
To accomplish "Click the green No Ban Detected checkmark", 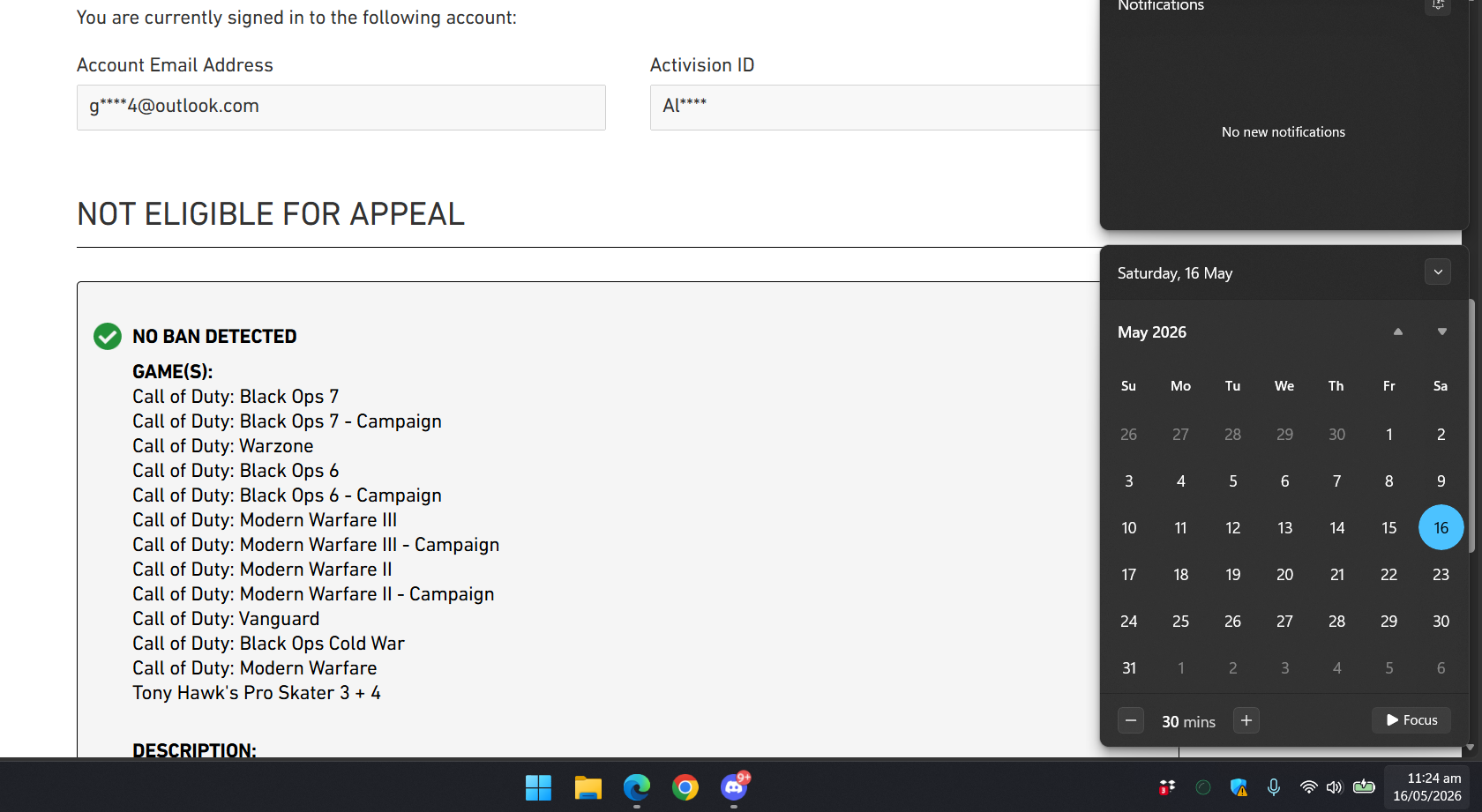I will 108,336.
